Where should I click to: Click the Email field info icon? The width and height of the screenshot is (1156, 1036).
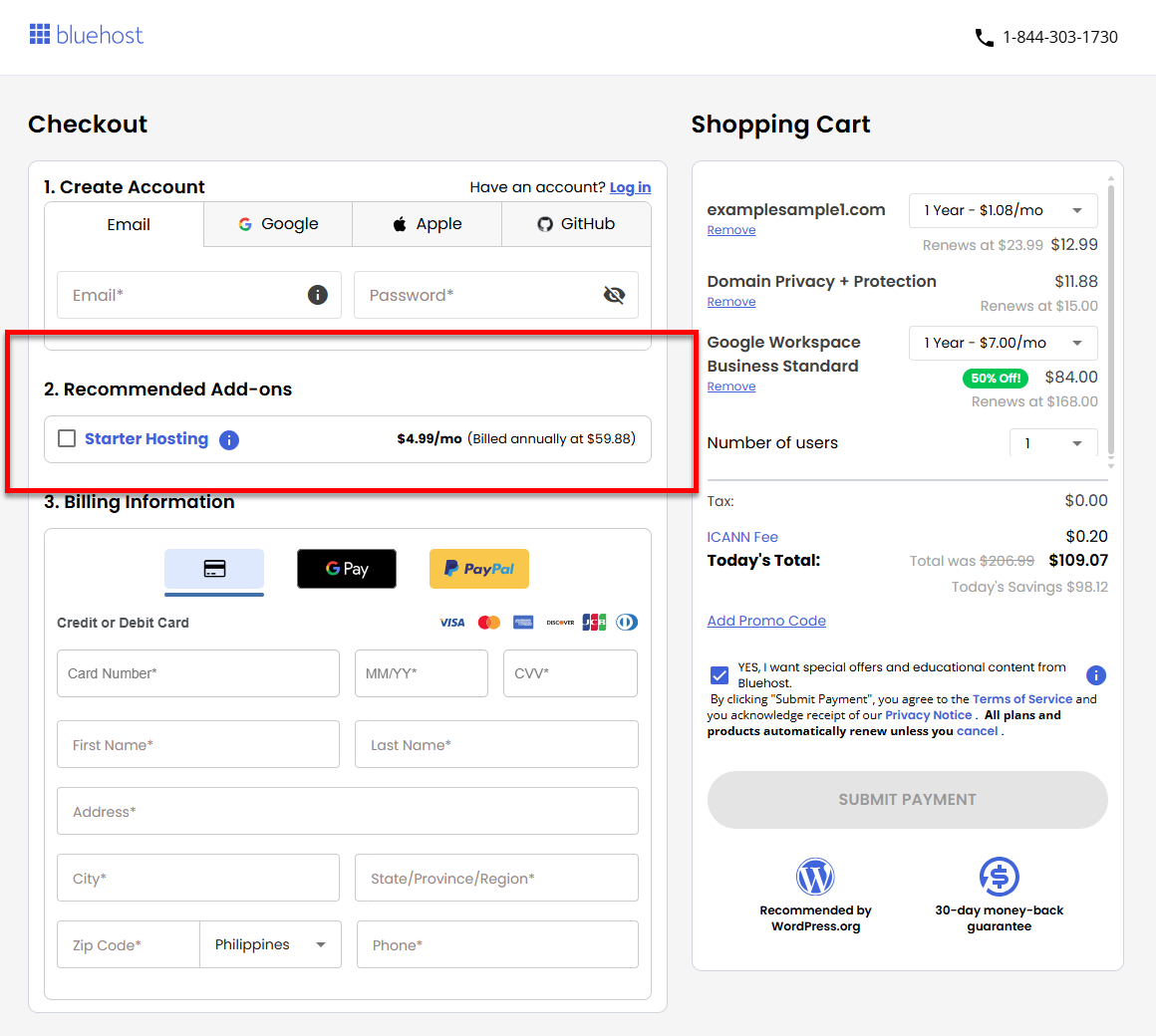pyautogui.click(x=318, y=295)
